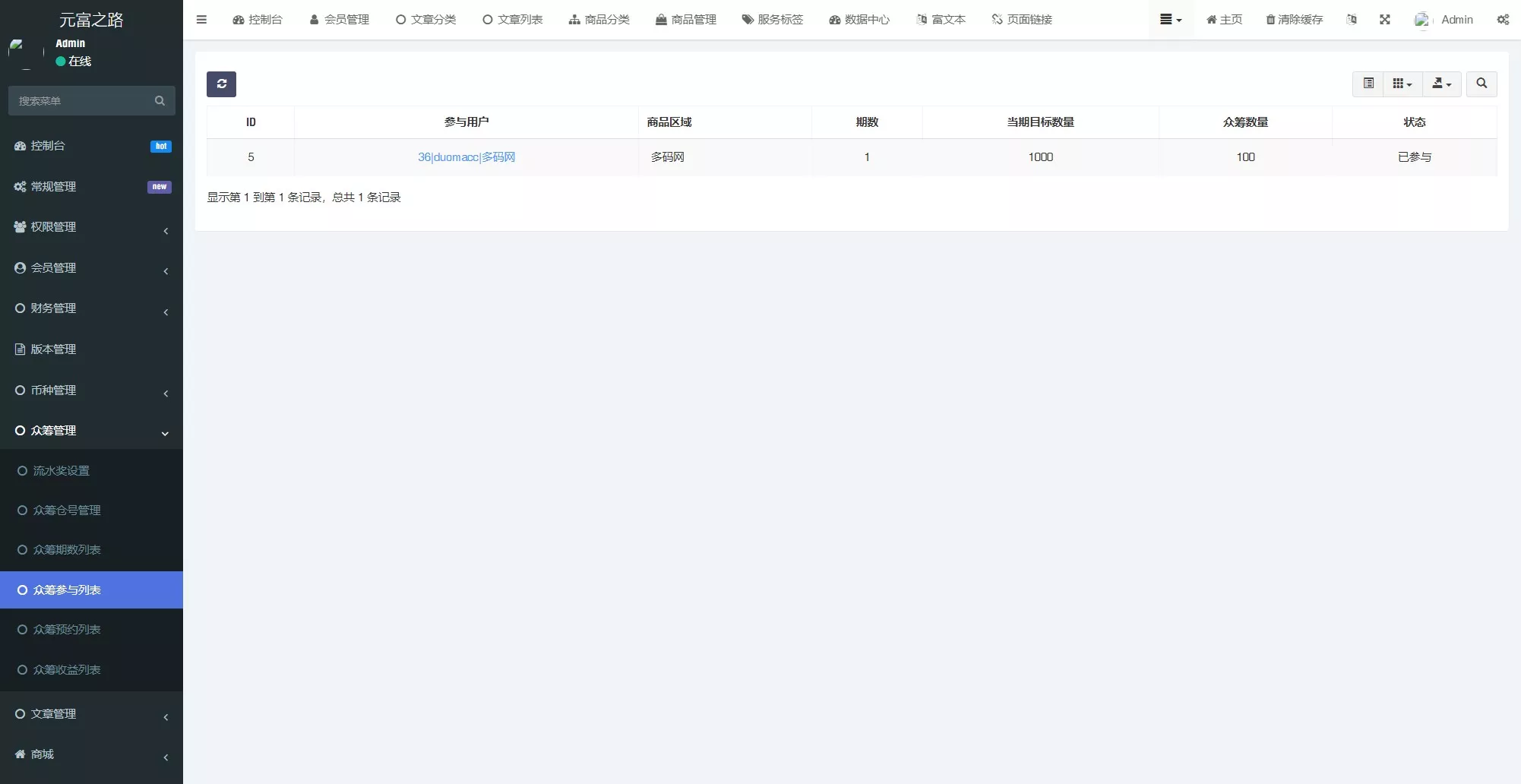Click the 搜索菜单 sidebar search field
This screenshot has width=1521, height=784.
point(84,101)
